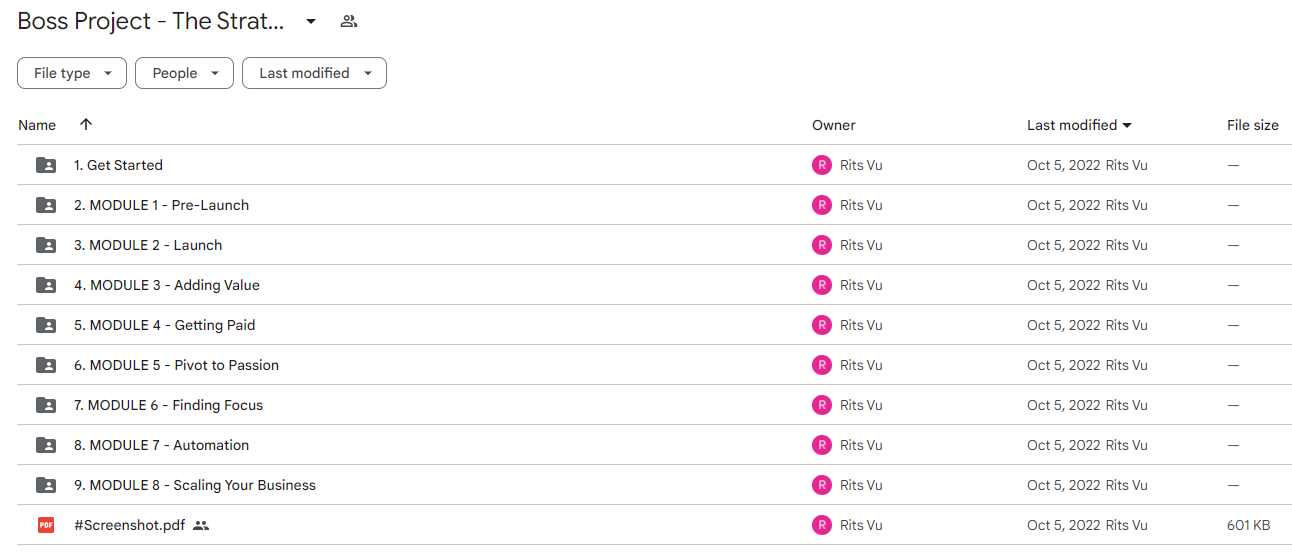Click the PDF icon for #Screenshot.pdf
This screenshot has width=1292, height=559.
(46, 525)
